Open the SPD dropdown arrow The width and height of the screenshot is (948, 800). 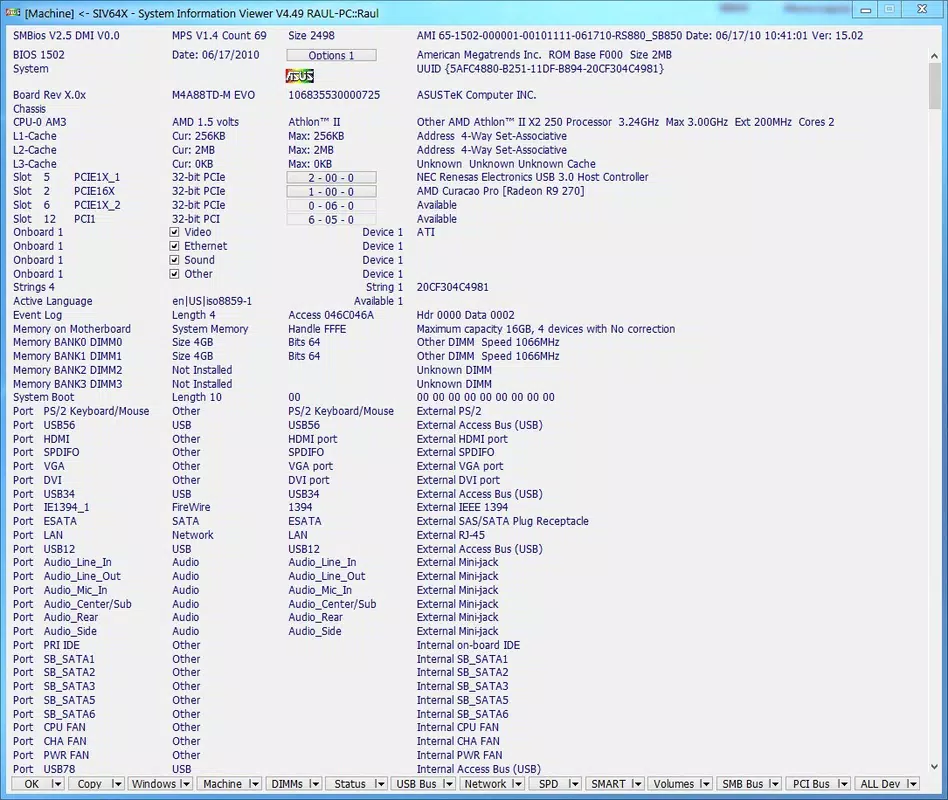574,784
